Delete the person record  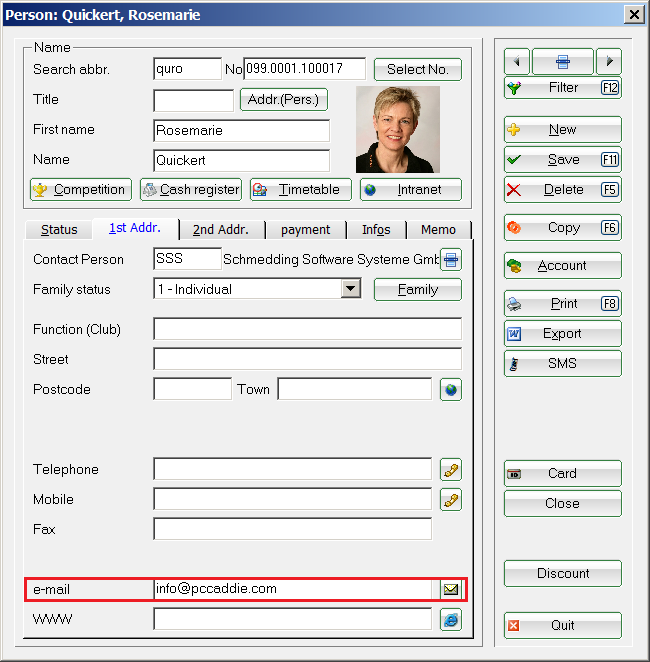click(x=563, y=190)
